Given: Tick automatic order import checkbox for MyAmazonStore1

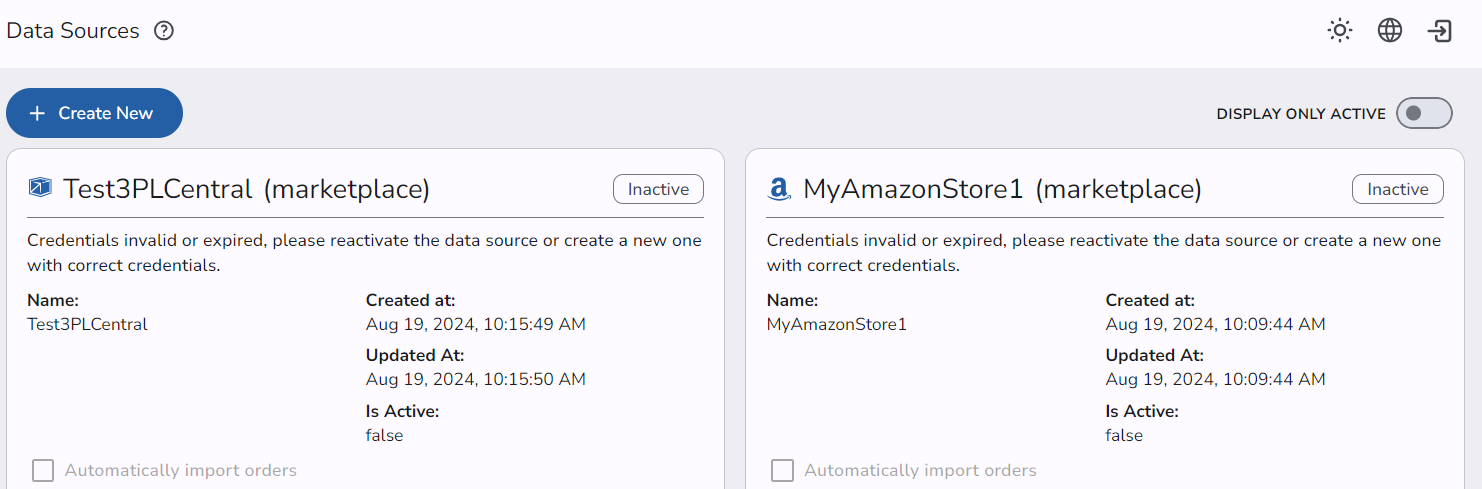Looking at the screenshot, I should (783, 470).
